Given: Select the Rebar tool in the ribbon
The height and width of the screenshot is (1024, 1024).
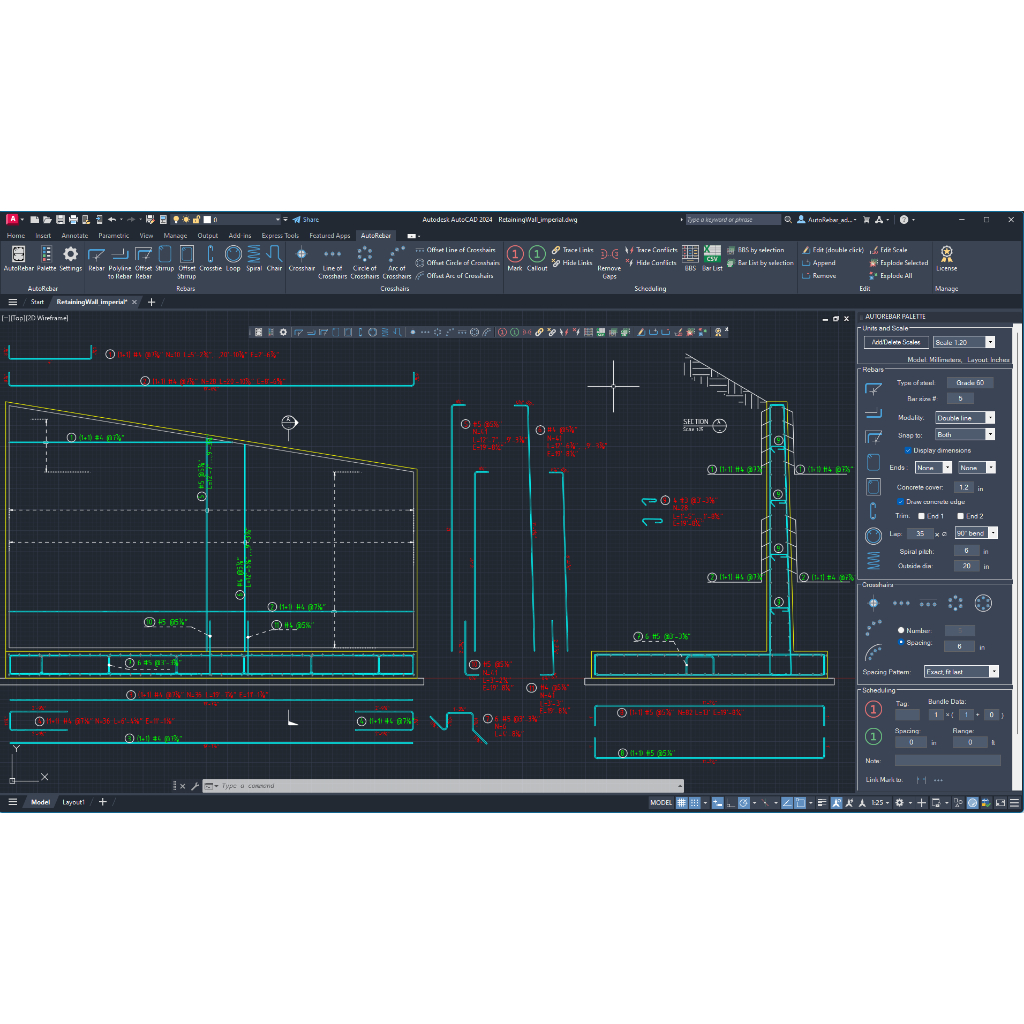Looking at the screenshot, I should pos(97,258).
